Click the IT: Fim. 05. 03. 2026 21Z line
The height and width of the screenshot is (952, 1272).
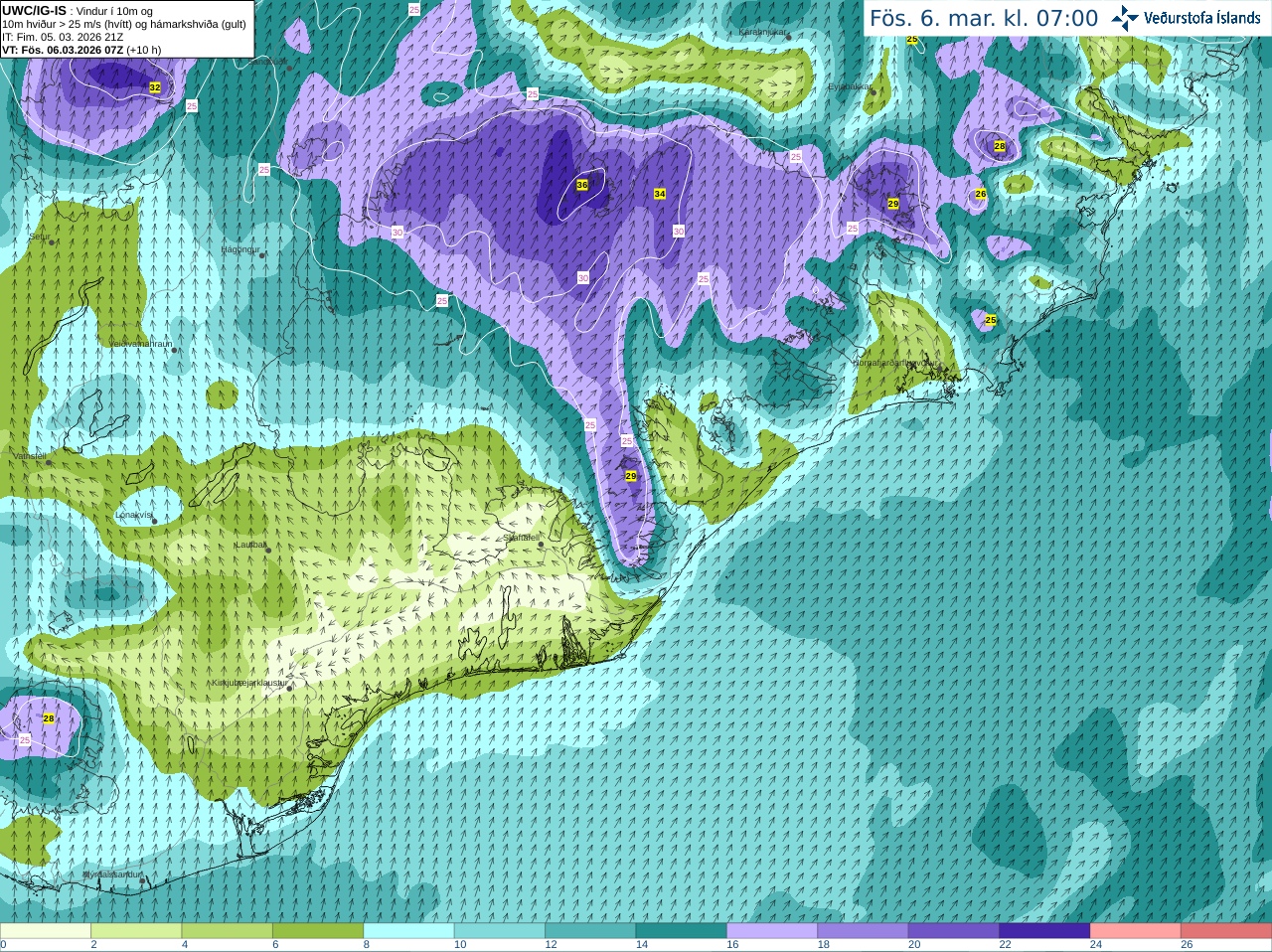(63, 37)
